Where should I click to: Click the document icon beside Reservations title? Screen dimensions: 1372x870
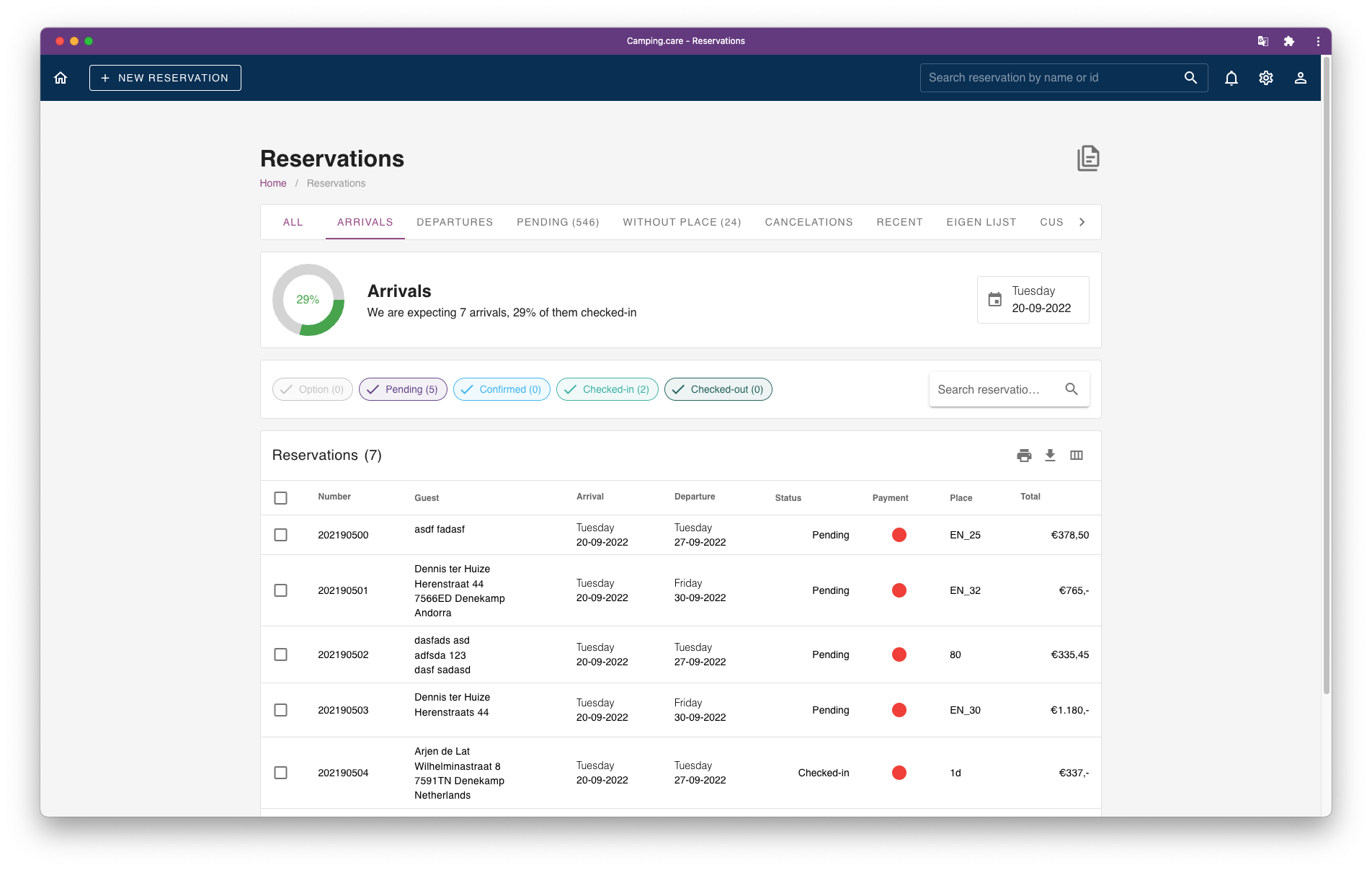(1087, 159)
